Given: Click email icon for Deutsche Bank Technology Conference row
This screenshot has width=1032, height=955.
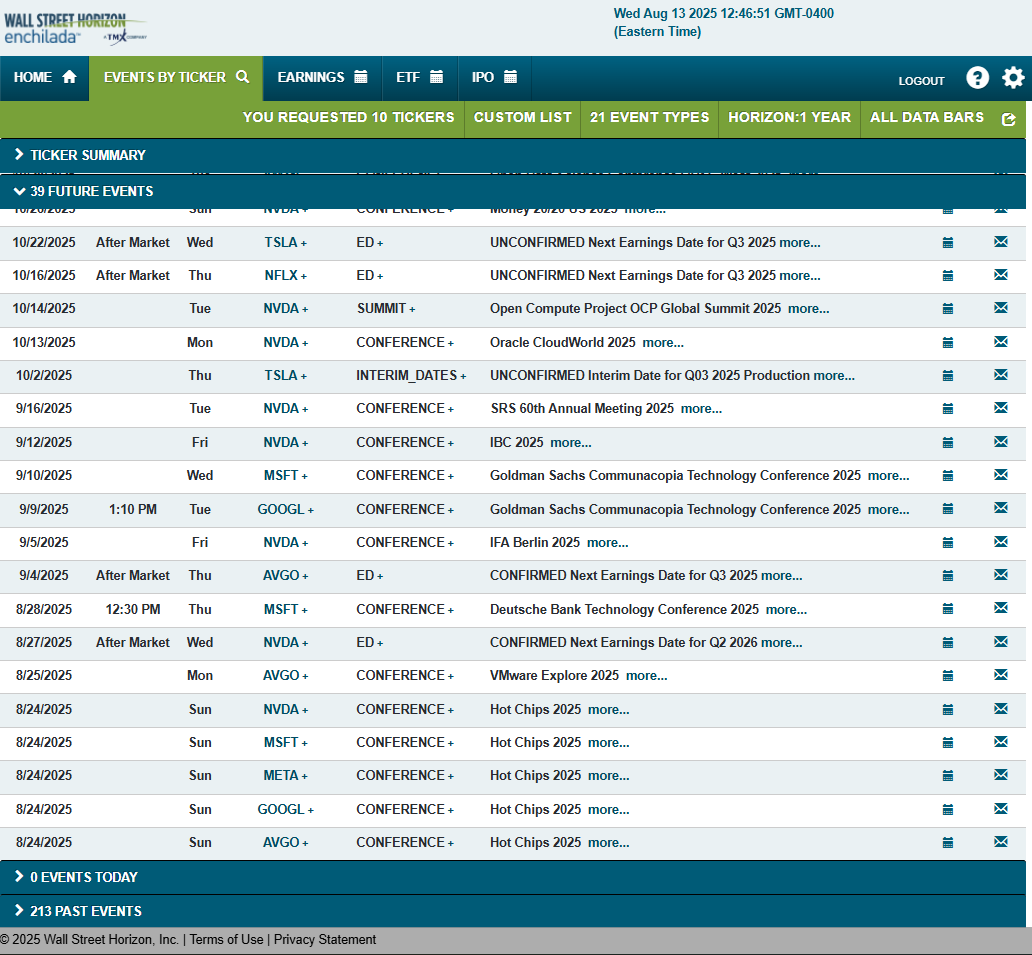Looking at the screenshot, I should (1001, 607).
